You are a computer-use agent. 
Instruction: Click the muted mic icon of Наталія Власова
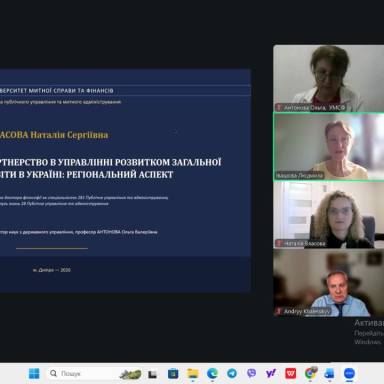pyautogui.click(x=279, y=243)
